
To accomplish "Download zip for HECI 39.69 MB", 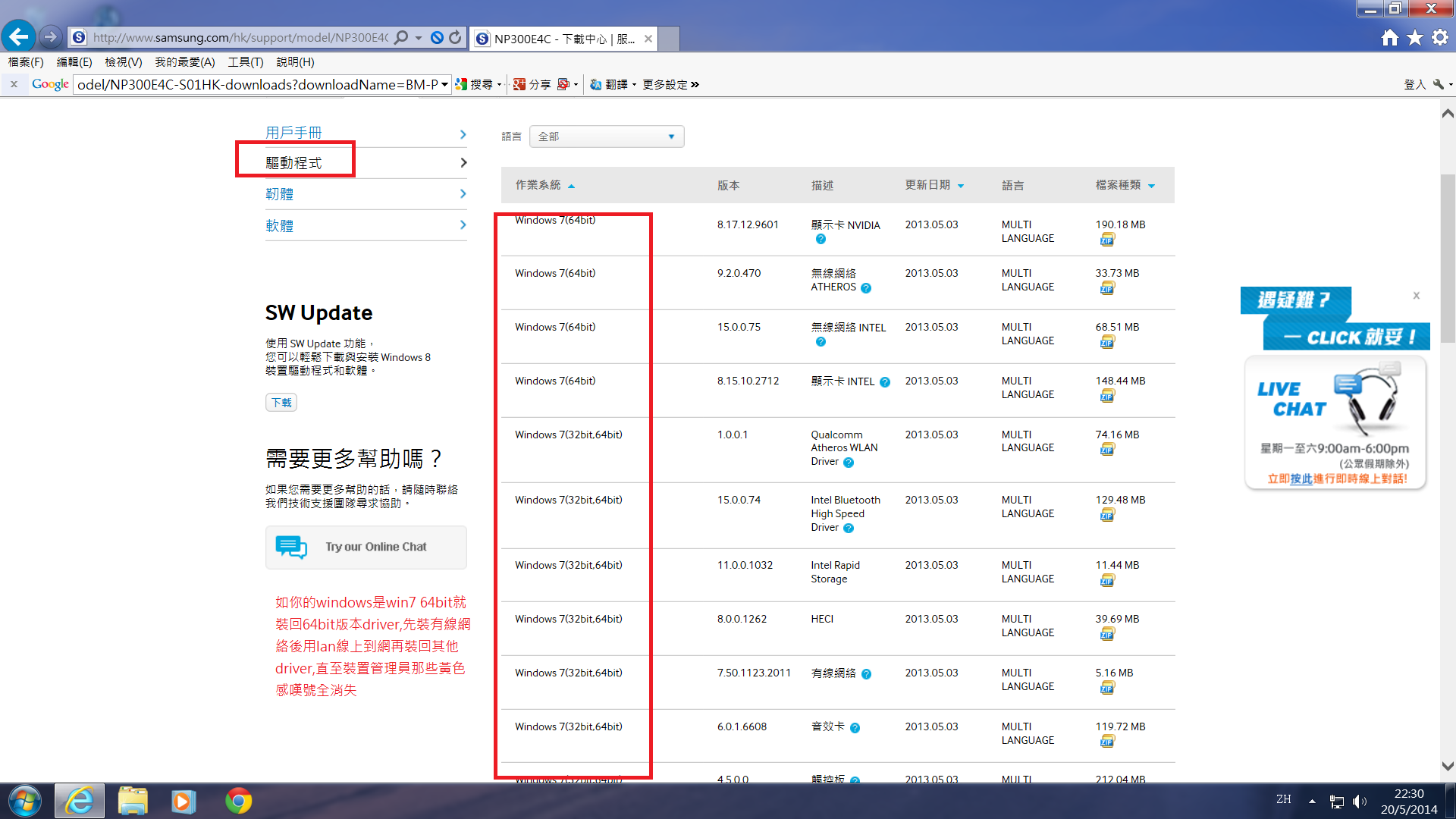I will pos(1107,634).
